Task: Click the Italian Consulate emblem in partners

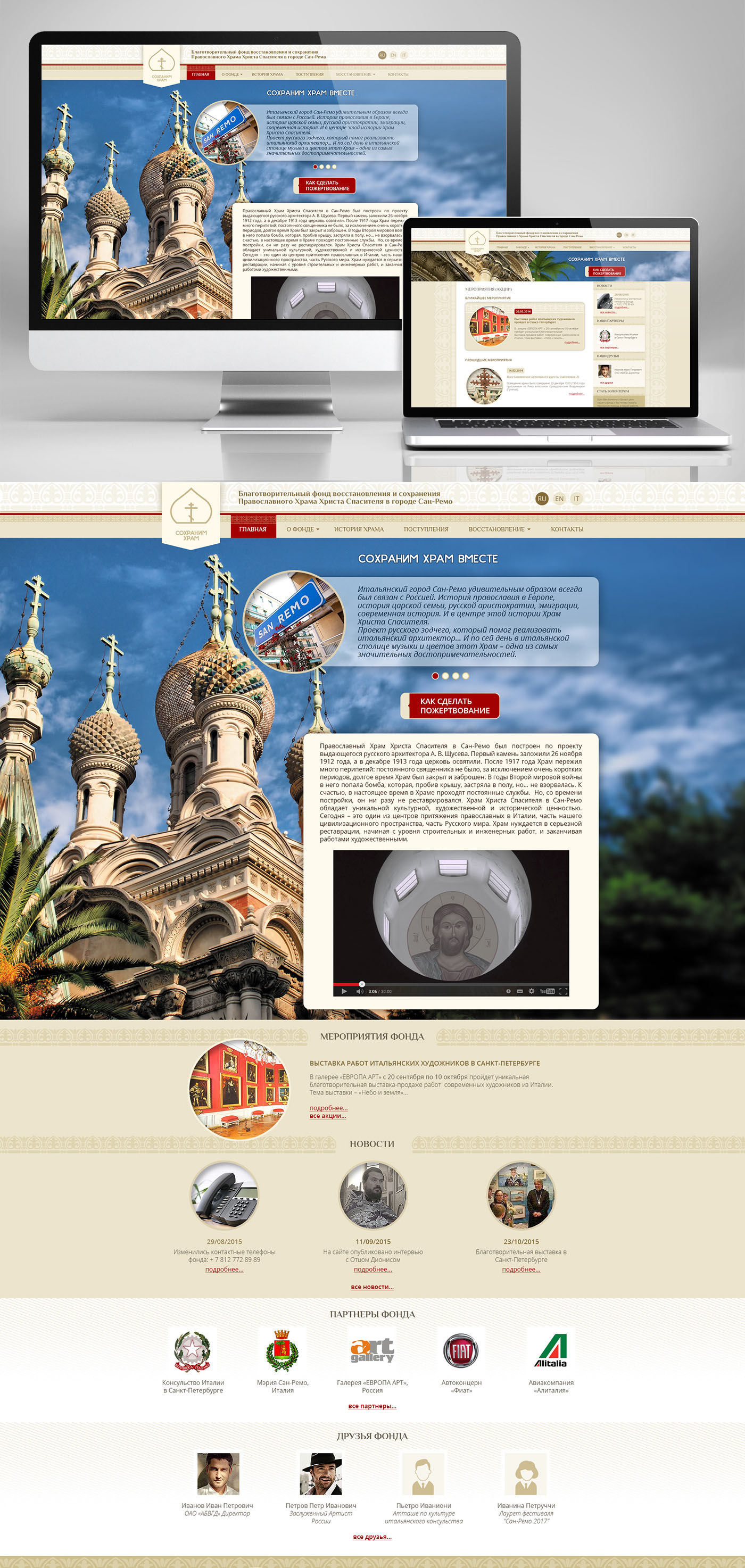Action: [x=192, y=1351]
